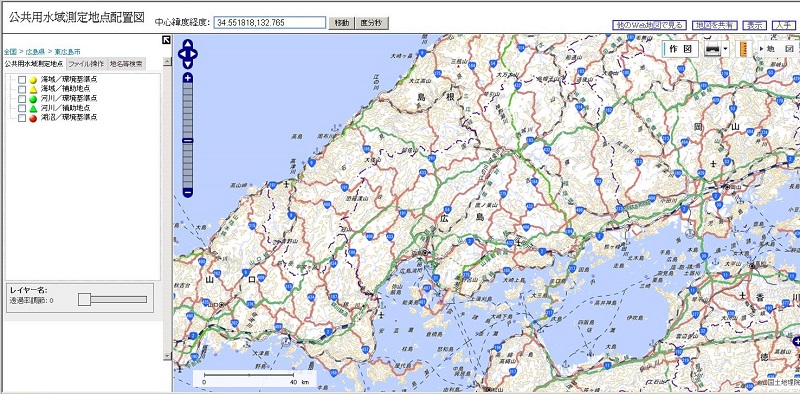This screenshot has width=800, height=394.
Task: Click the zoom level slider handle
Action: [188, 140]
